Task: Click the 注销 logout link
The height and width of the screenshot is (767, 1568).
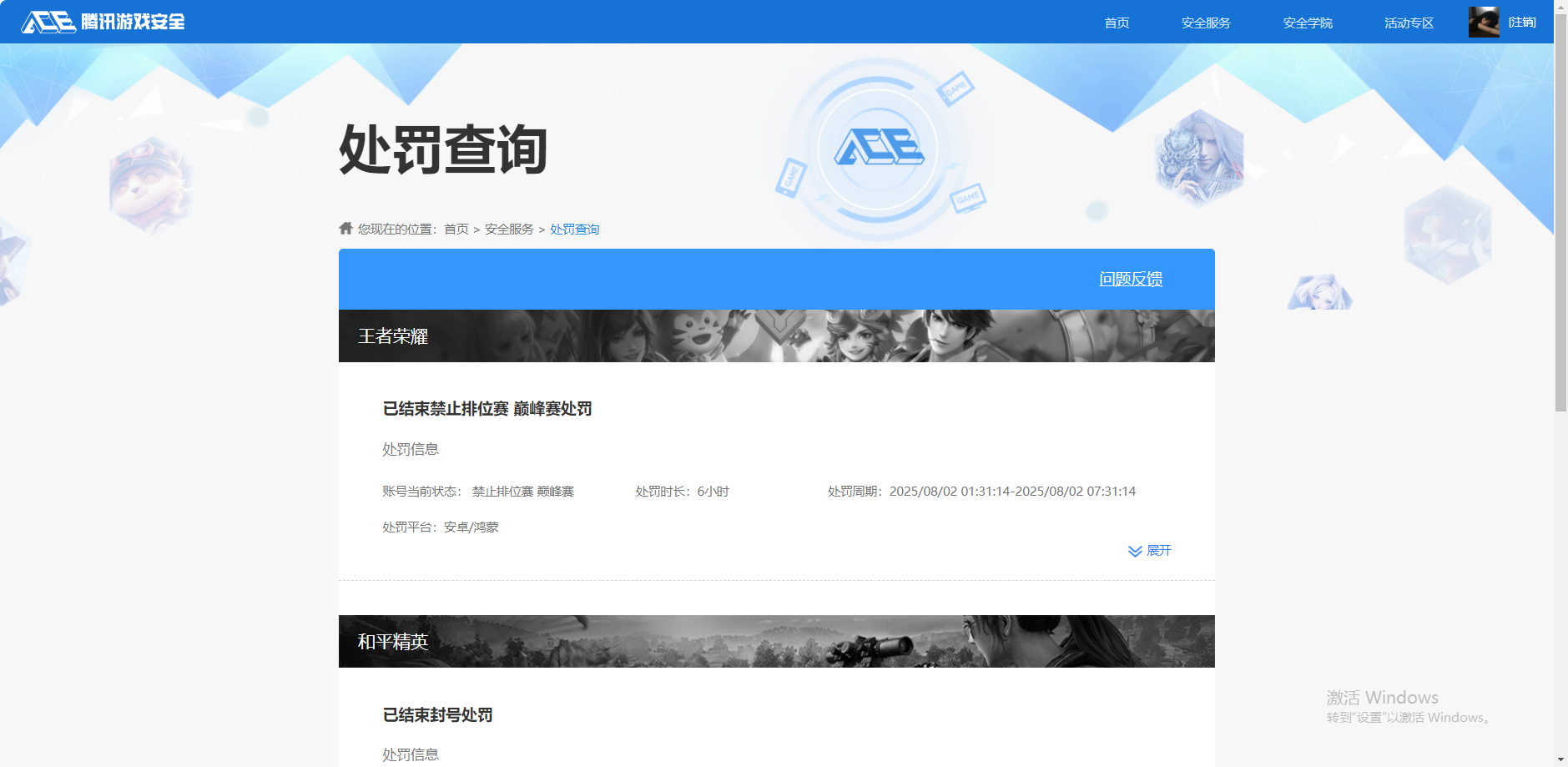Action: 1522,22
